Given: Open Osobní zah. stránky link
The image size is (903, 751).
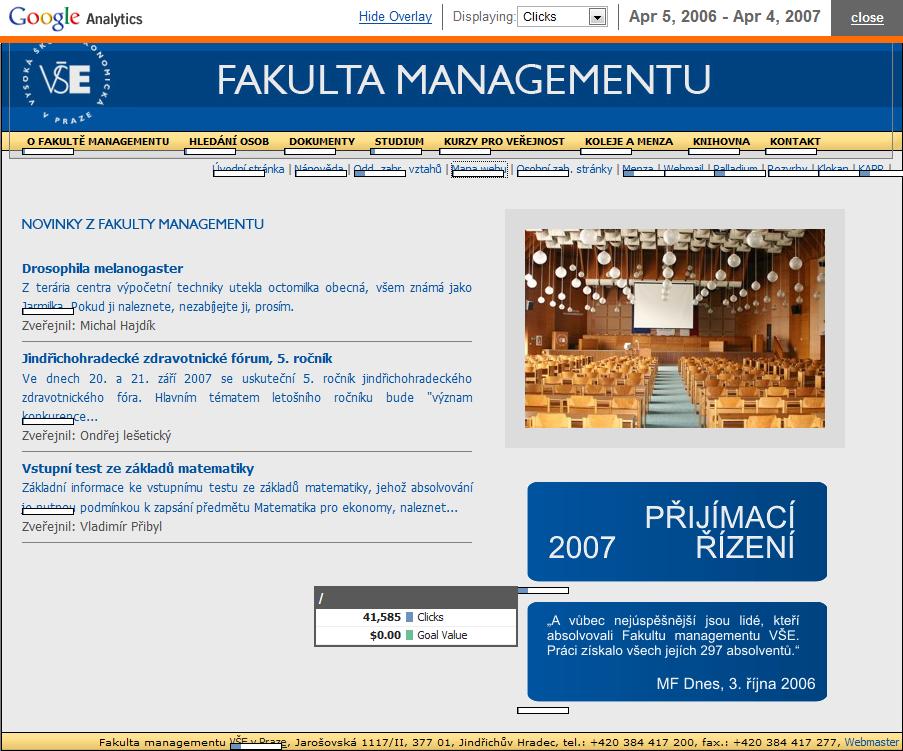Looking at the screenshot, I should tap(564, 169).
